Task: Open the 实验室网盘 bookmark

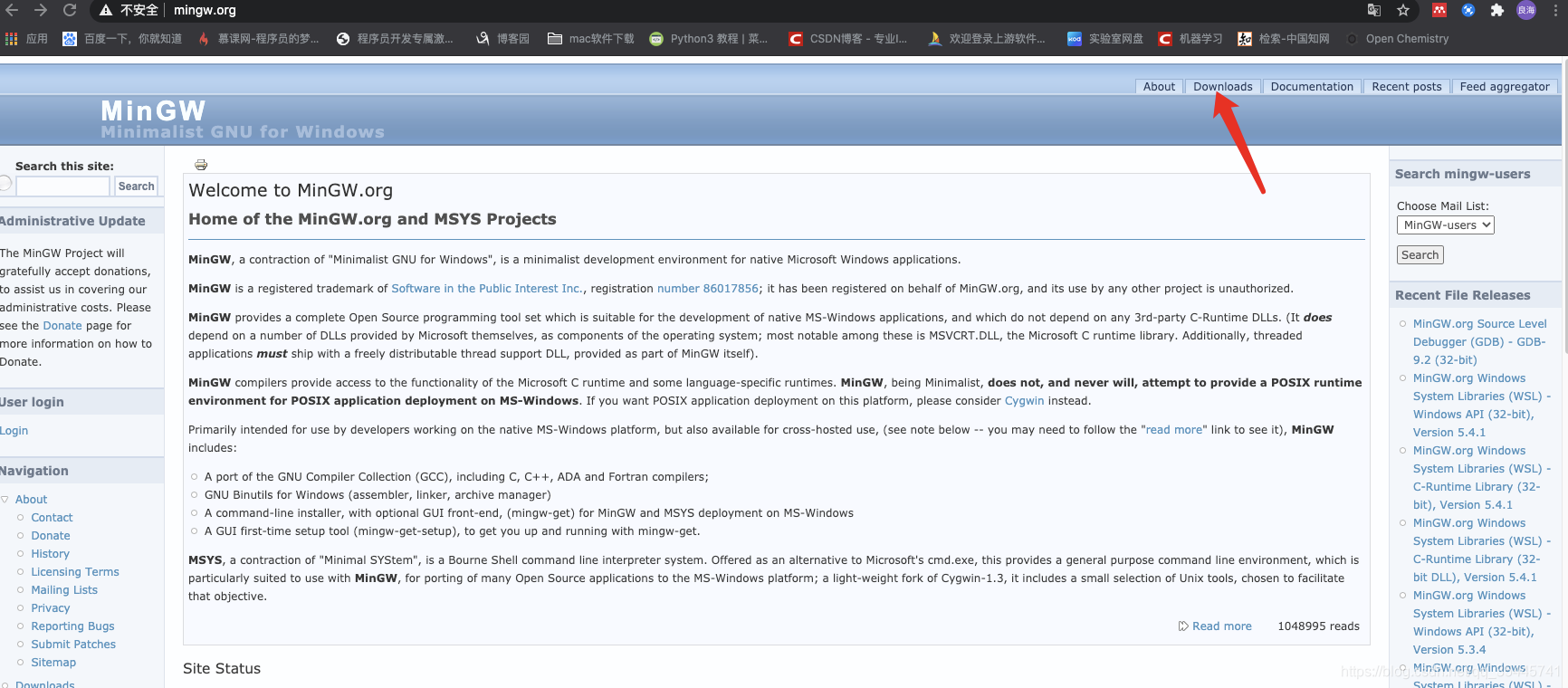Action: pos(1105,39)
